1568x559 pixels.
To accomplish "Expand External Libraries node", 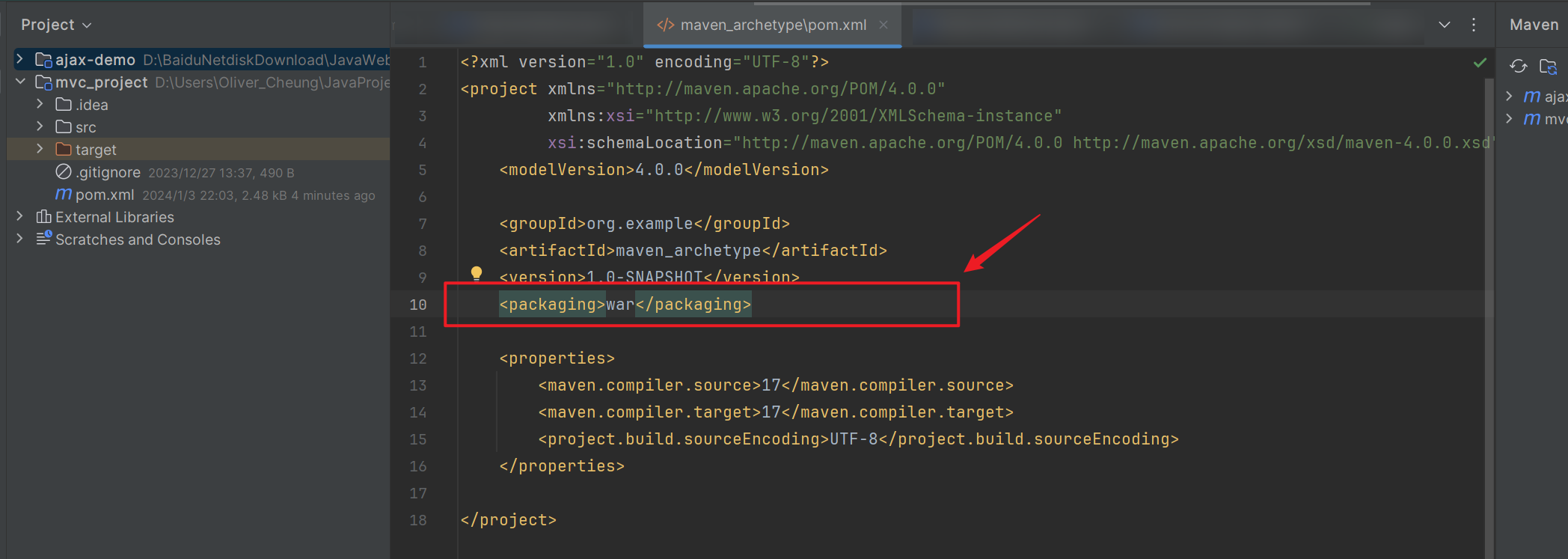I will point(19,216).
